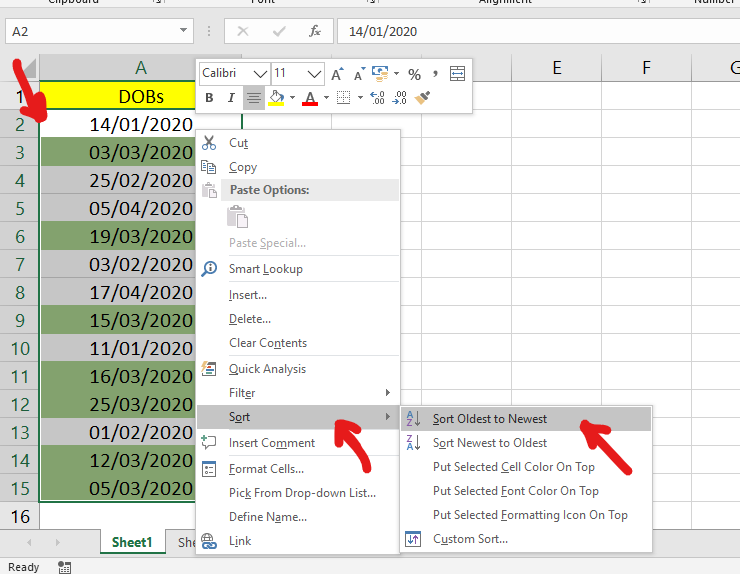Toggle Italic in mini toolbar
Viewport: 740px width, 574px height.
point(231,98)
